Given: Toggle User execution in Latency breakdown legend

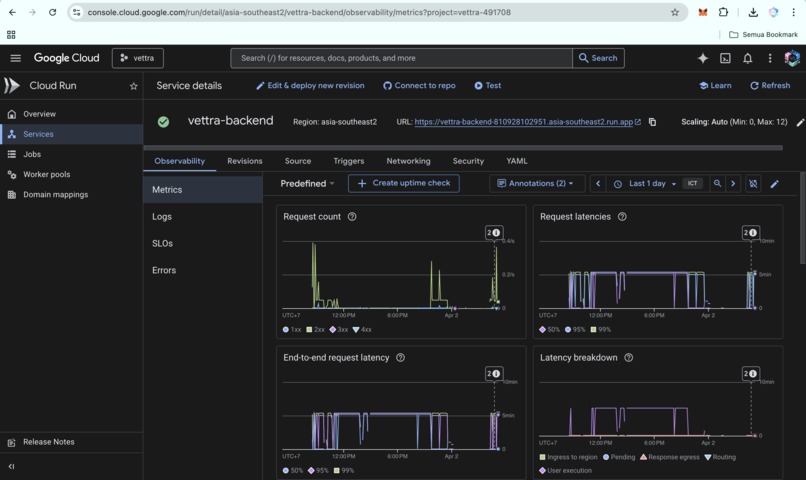Looking at the screenshot, I should [565, 470].
